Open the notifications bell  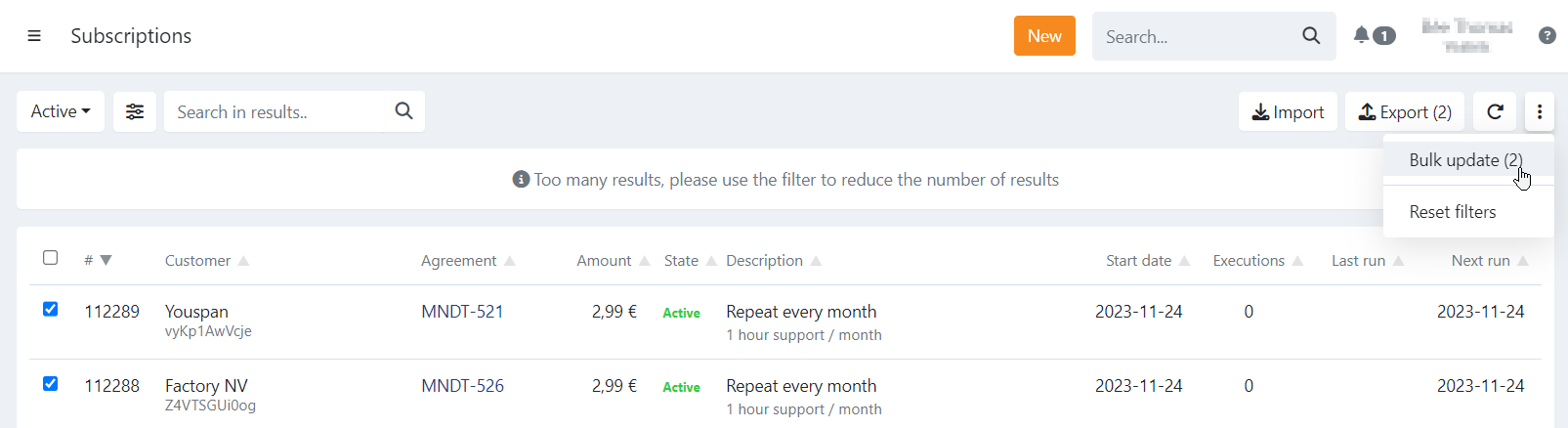[x=1362, y=35]
